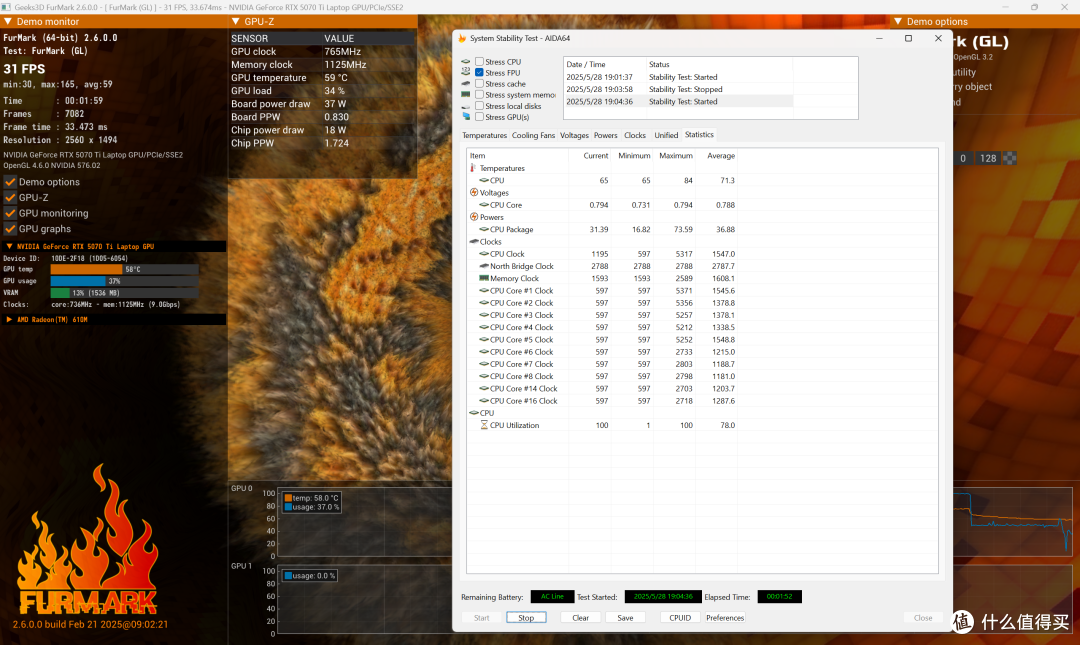The height and width of the screenshot is (645, 1080).
Task: Click the Stop button in AIDA64
Action: coord(526,617)
